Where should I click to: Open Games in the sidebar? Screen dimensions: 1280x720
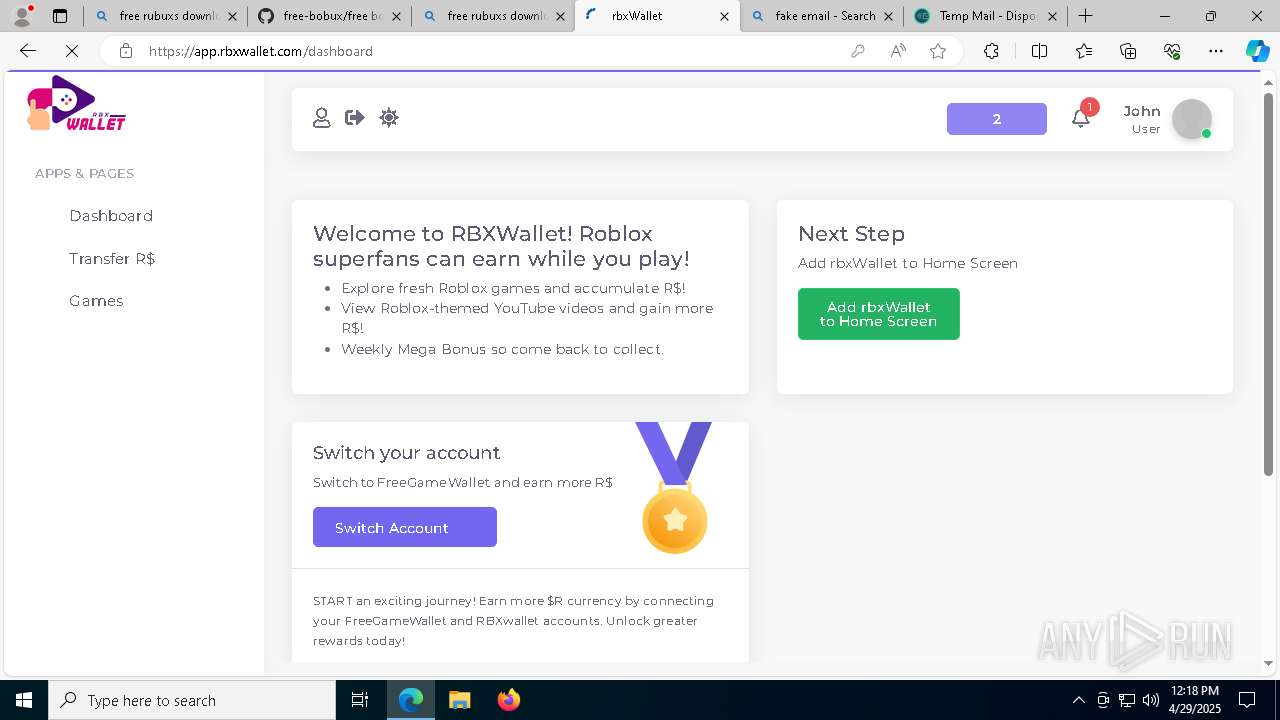96,301
